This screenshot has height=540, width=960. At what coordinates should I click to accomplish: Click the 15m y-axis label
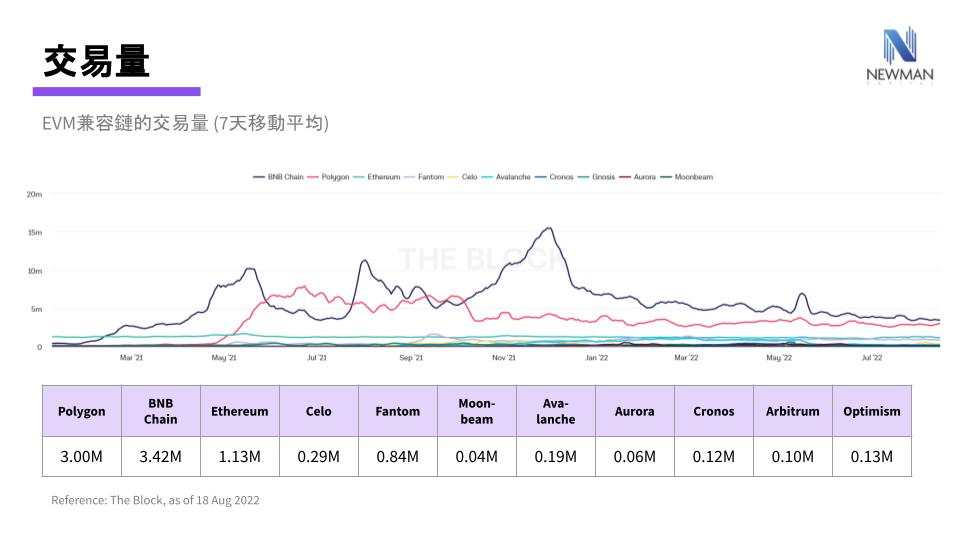[x=35, y=233]
